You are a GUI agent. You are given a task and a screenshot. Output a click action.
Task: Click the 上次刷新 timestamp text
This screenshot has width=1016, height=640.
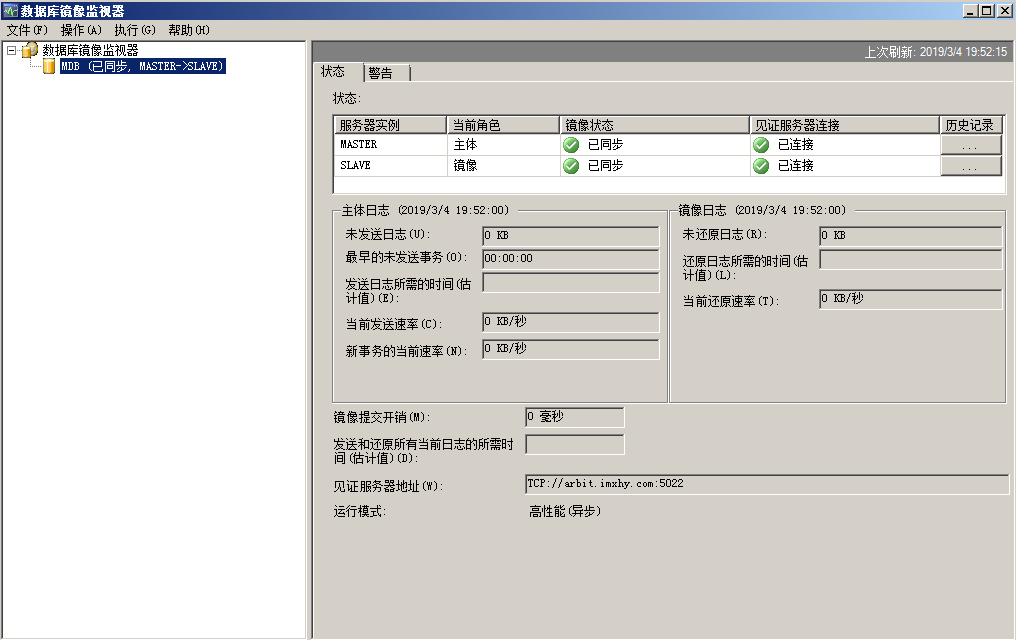(x=936, y=52)
